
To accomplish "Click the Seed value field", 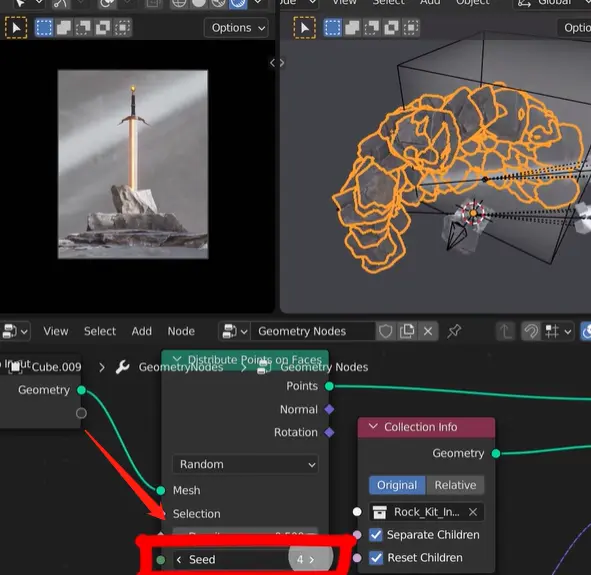I will pyautogui.click(x=245, y=560).
